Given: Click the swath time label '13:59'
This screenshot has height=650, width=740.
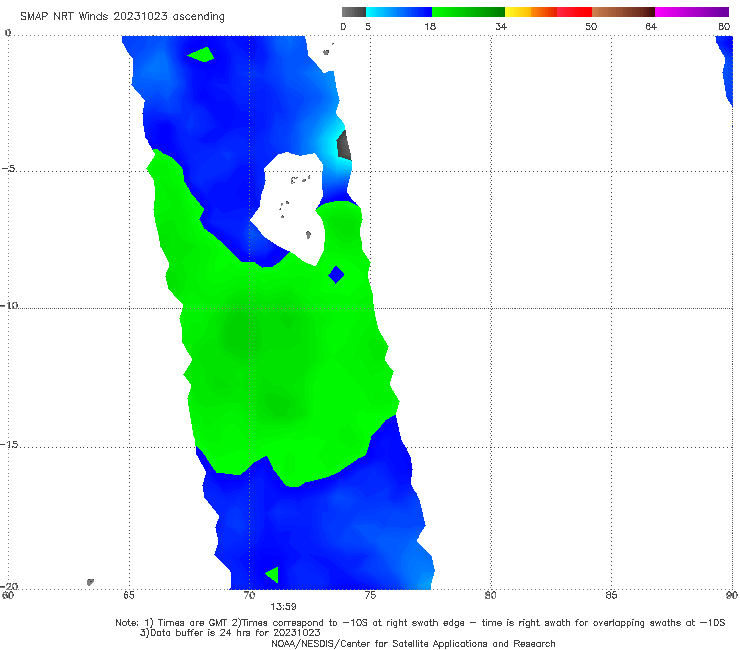Looking at the screenshot, I should [283, 607].
